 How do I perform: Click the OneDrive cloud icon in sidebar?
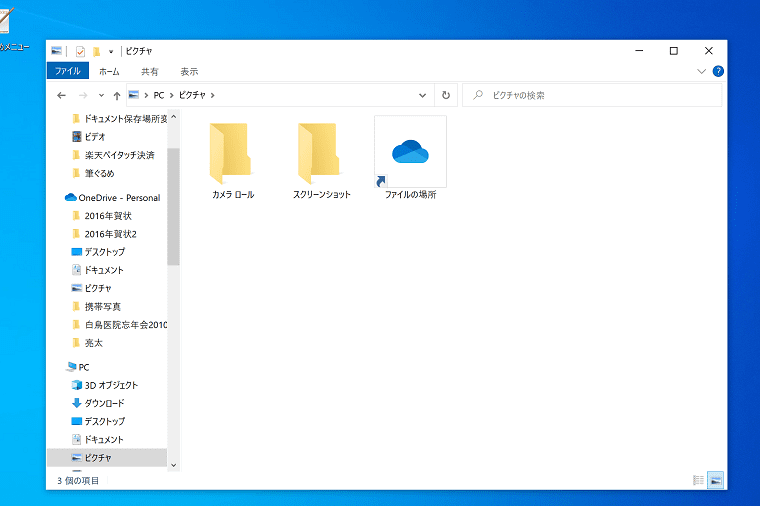(71, 197)
